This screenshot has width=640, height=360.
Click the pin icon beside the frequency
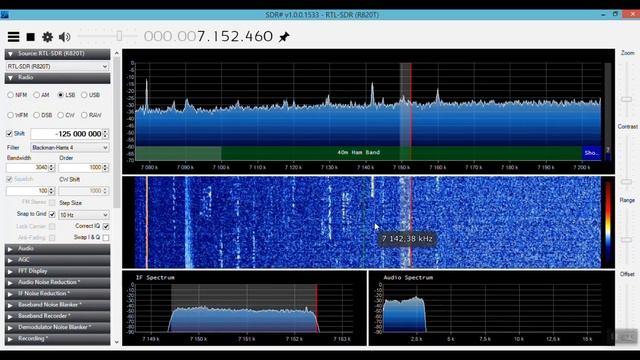click(284, 37)
